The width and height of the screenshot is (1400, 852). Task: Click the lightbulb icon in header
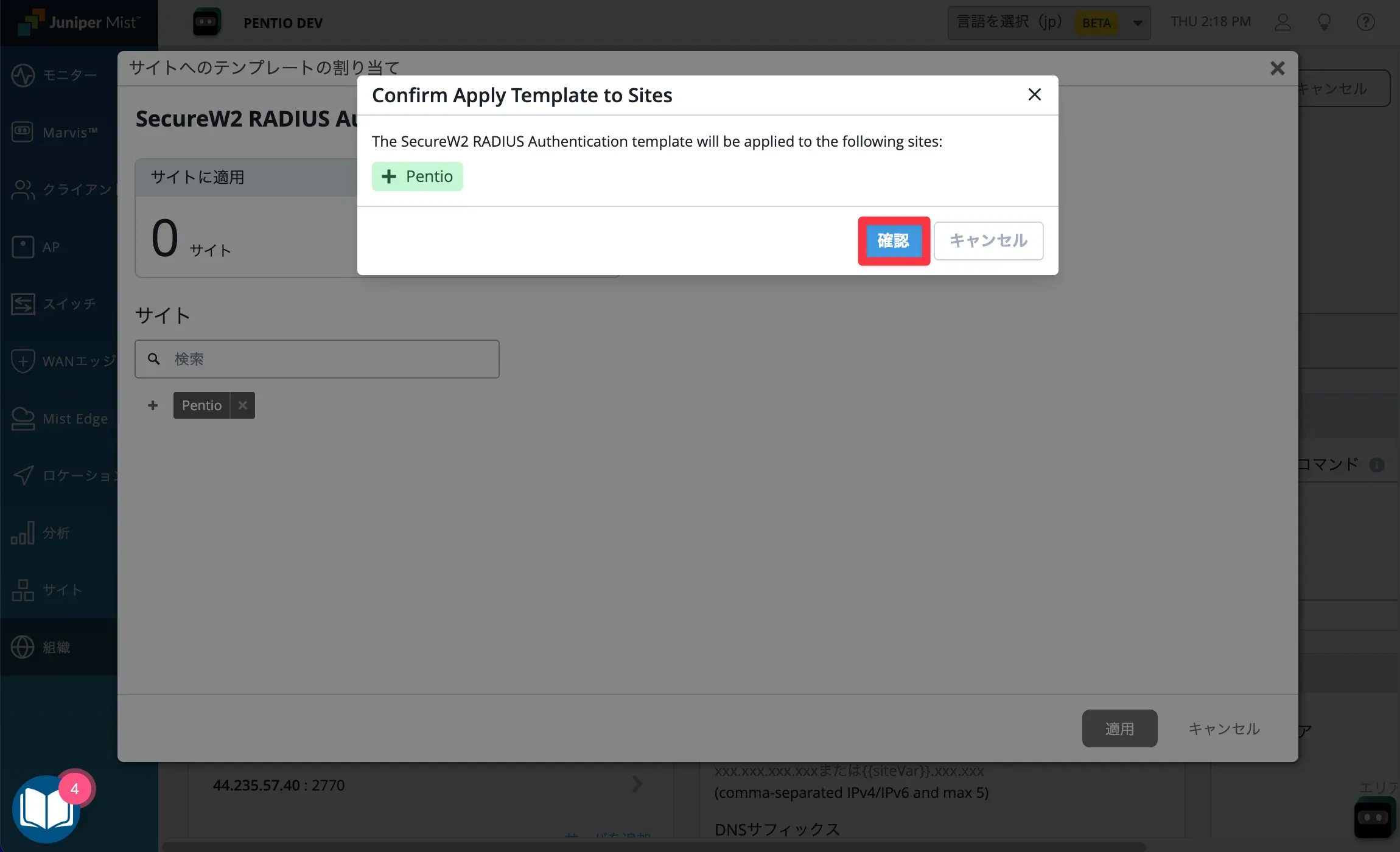(x=1324, y=23)
